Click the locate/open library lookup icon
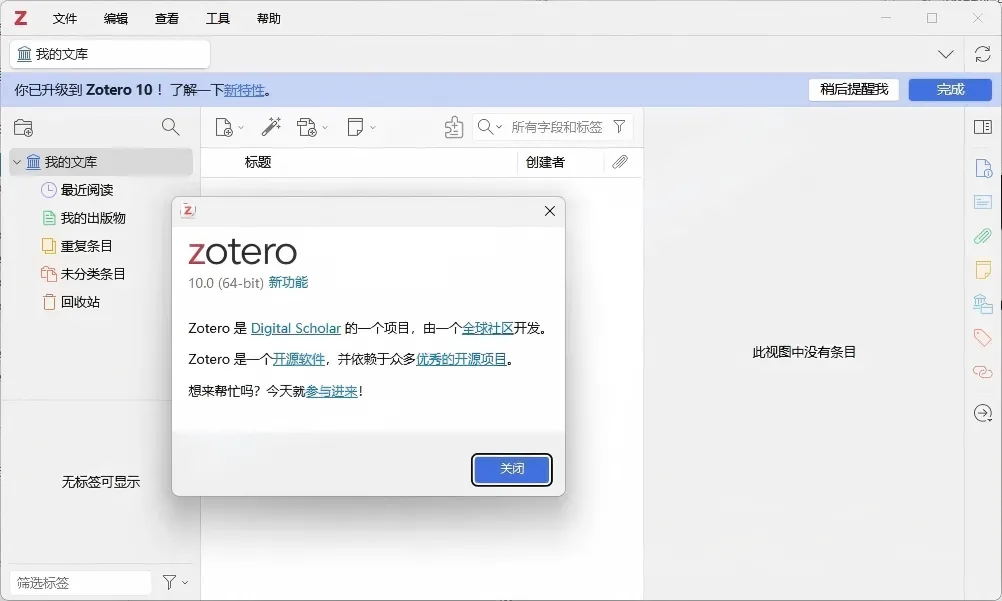1002x601 pixels. point(454,127)
